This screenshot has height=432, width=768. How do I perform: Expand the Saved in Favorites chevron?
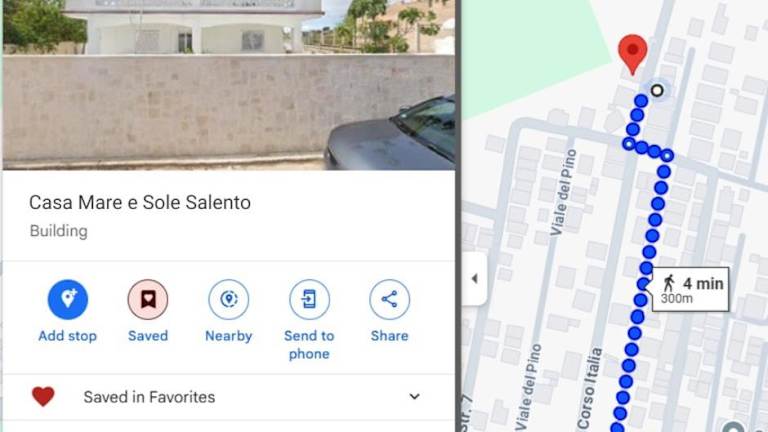[414, 396]
